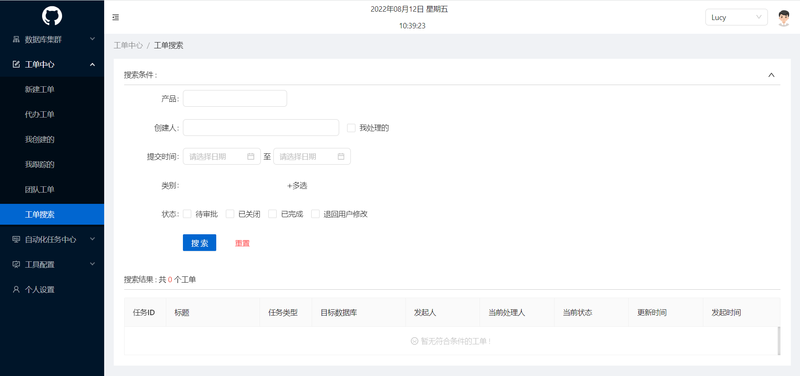Collapse the 工单中心 menu chevron
Image resolution: width=800 pixels, height=376 pixels.
(92, 64)
